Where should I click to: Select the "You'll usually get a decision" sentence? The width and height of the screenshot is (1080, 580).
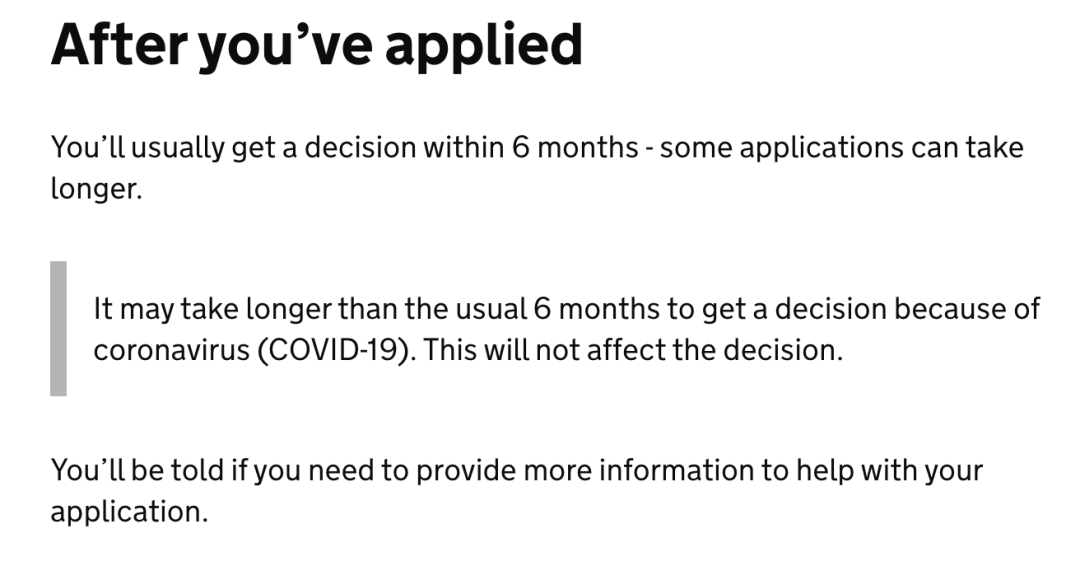point(537,167)
